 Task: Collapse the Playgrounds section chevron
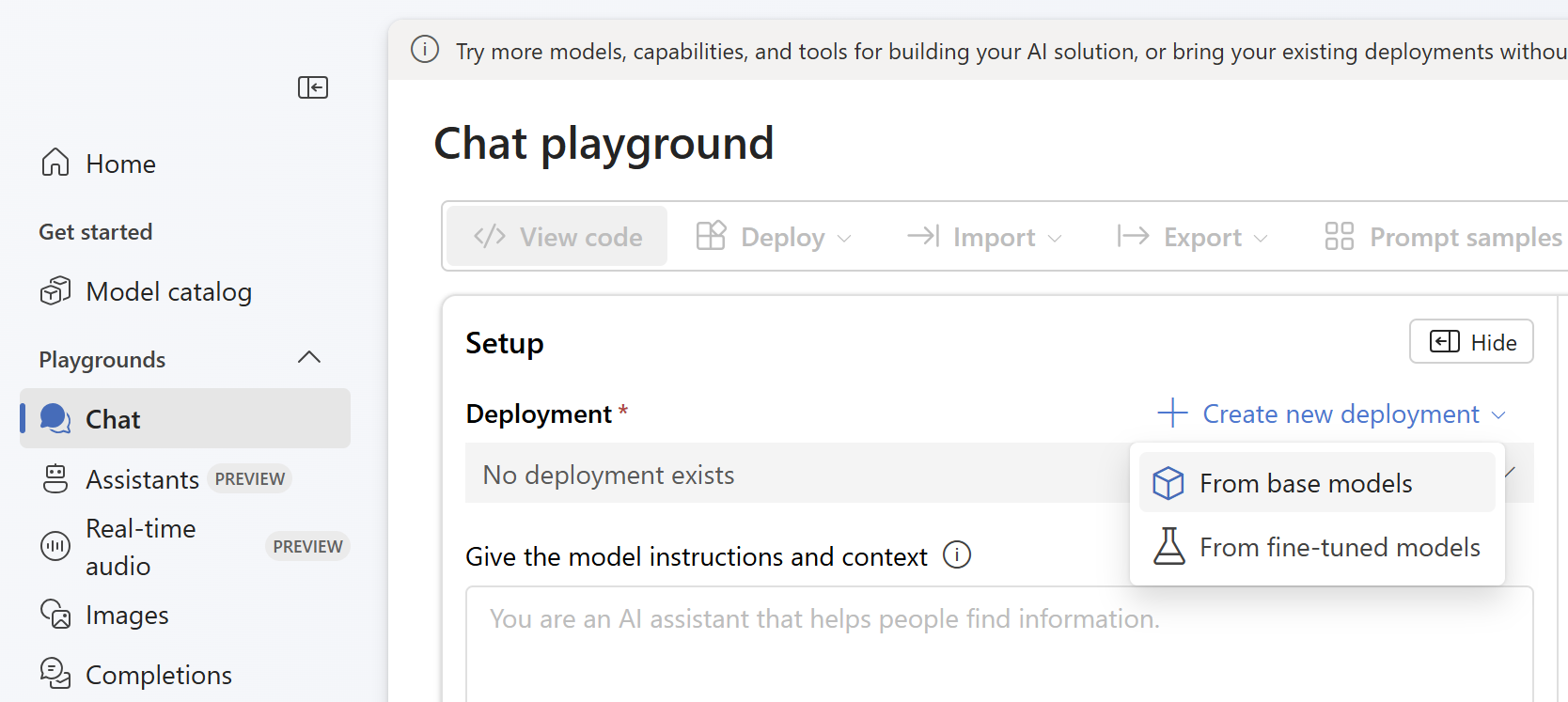coord(309,358)
